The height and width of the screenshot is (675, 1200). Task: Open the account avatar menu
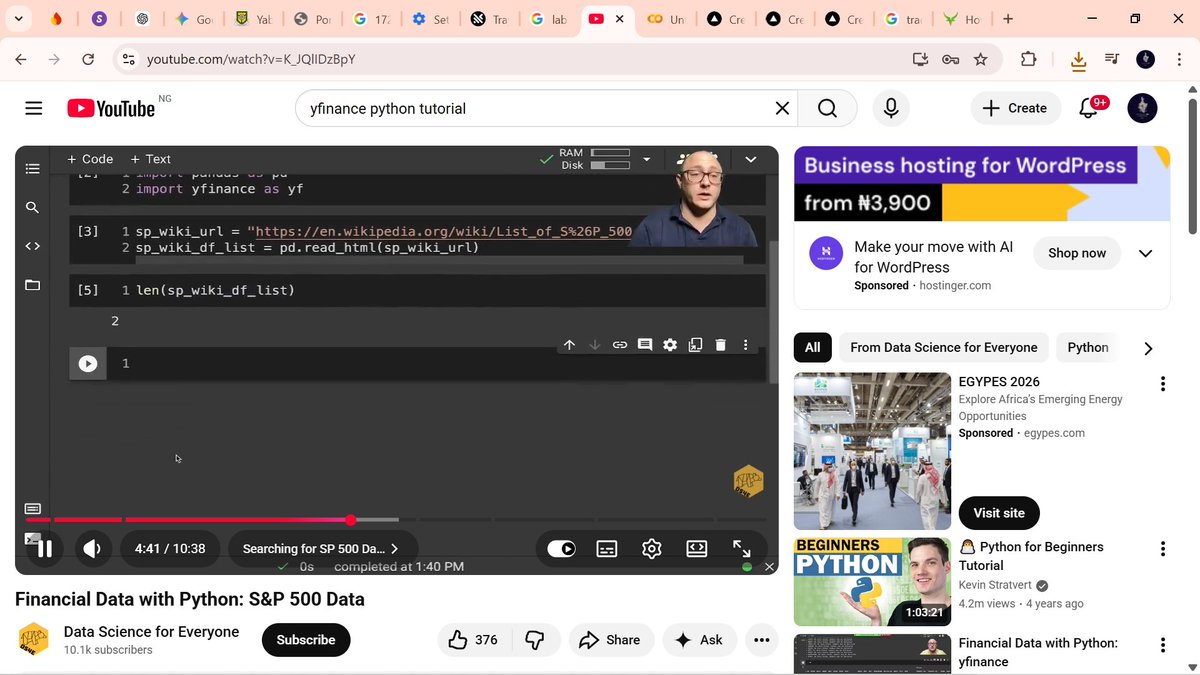coord(1142,108)
